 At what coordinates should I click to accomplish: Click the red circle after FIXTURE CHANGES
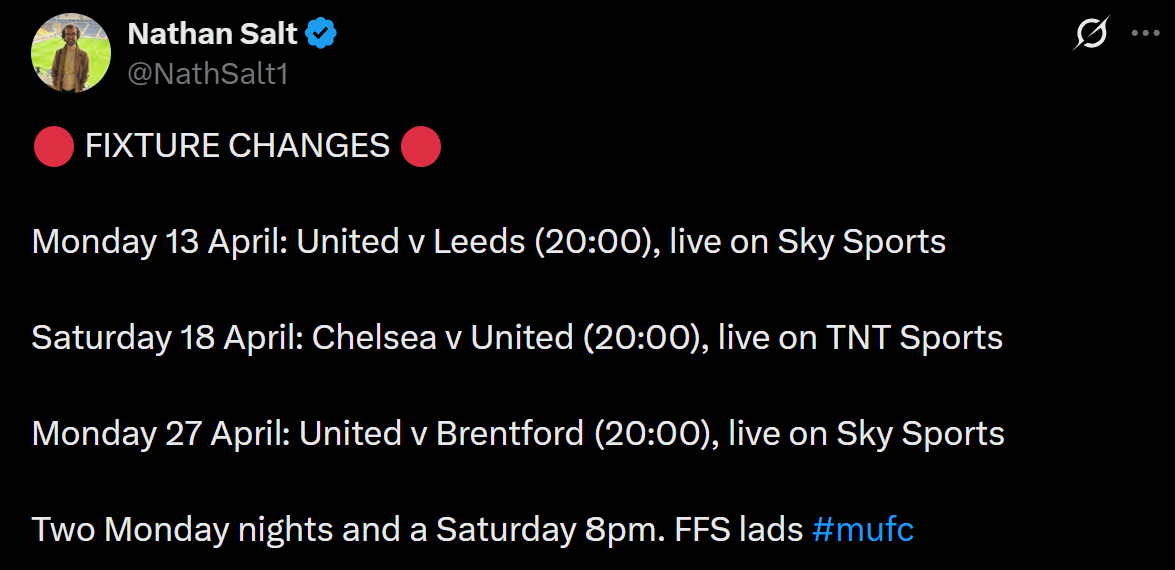tap(420, 147)
